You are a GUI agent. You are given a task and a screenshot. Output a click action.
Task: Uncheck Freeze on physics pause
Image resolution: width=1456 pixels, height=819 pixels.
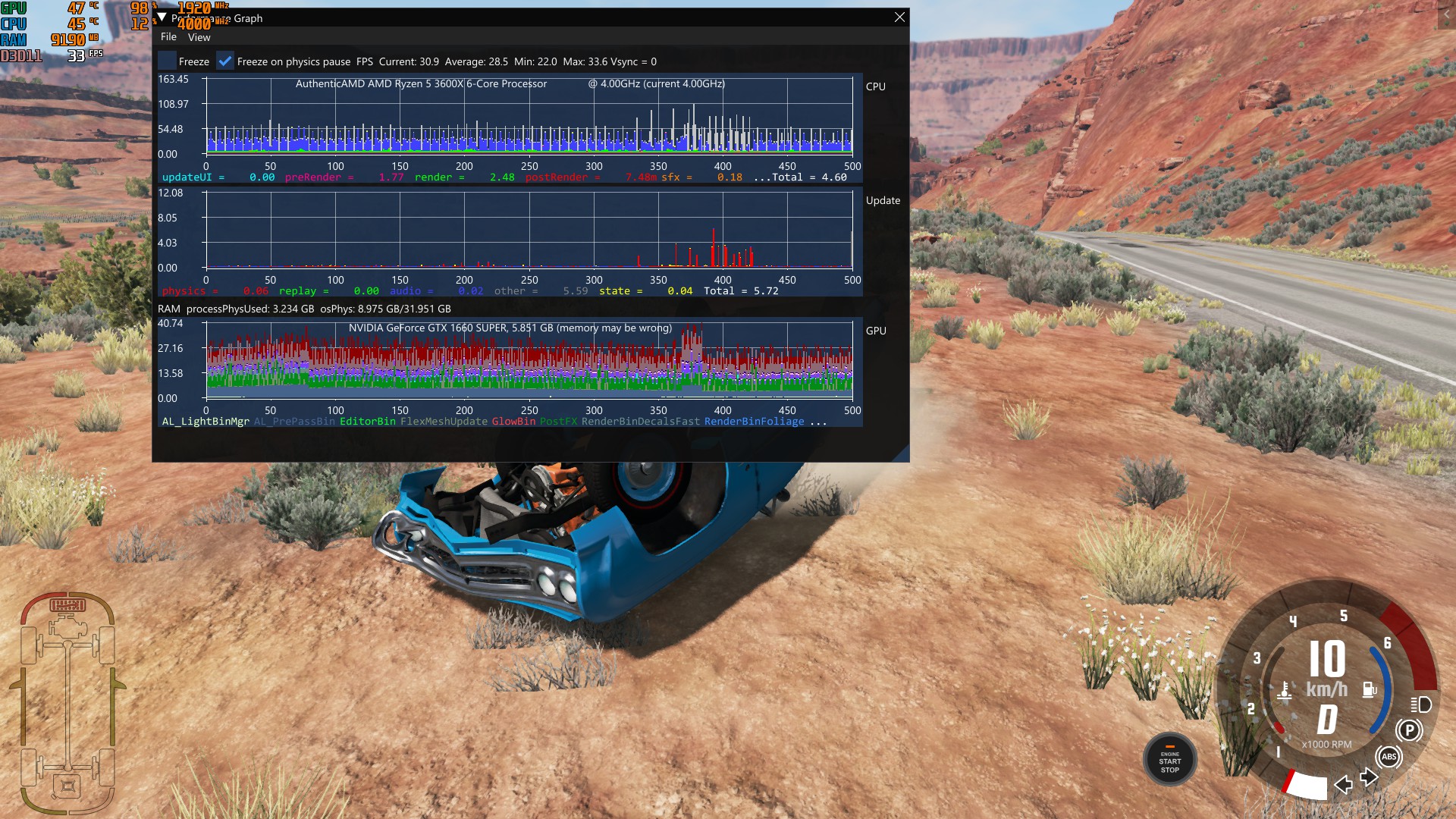pos(225,61)
